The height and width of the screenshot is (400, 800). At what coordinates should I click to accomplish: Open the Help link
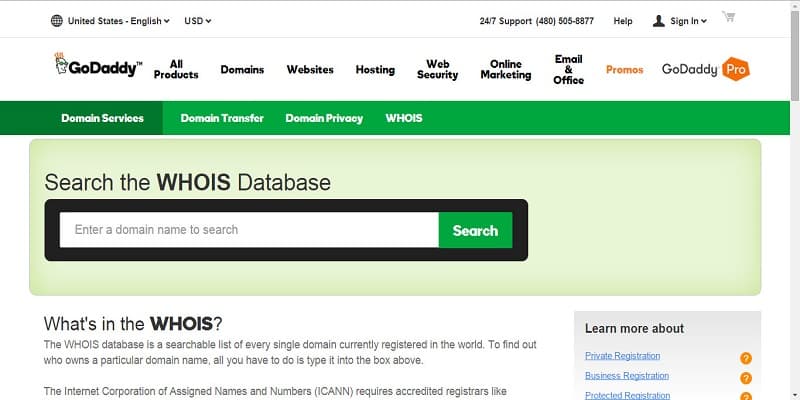click(623, 21)
